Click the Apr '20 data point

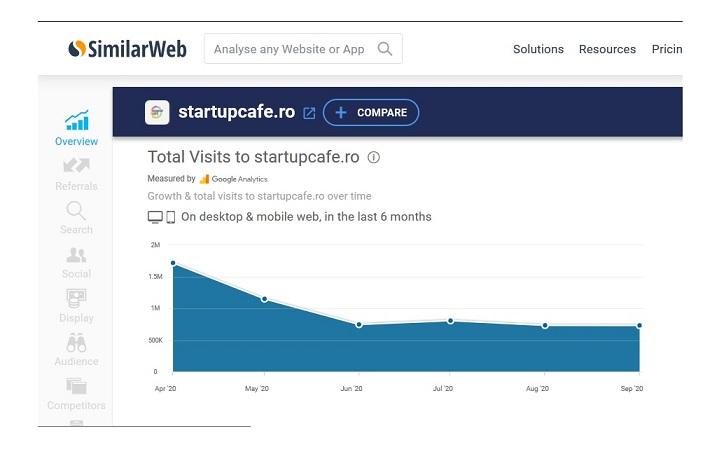coord(173,263)
